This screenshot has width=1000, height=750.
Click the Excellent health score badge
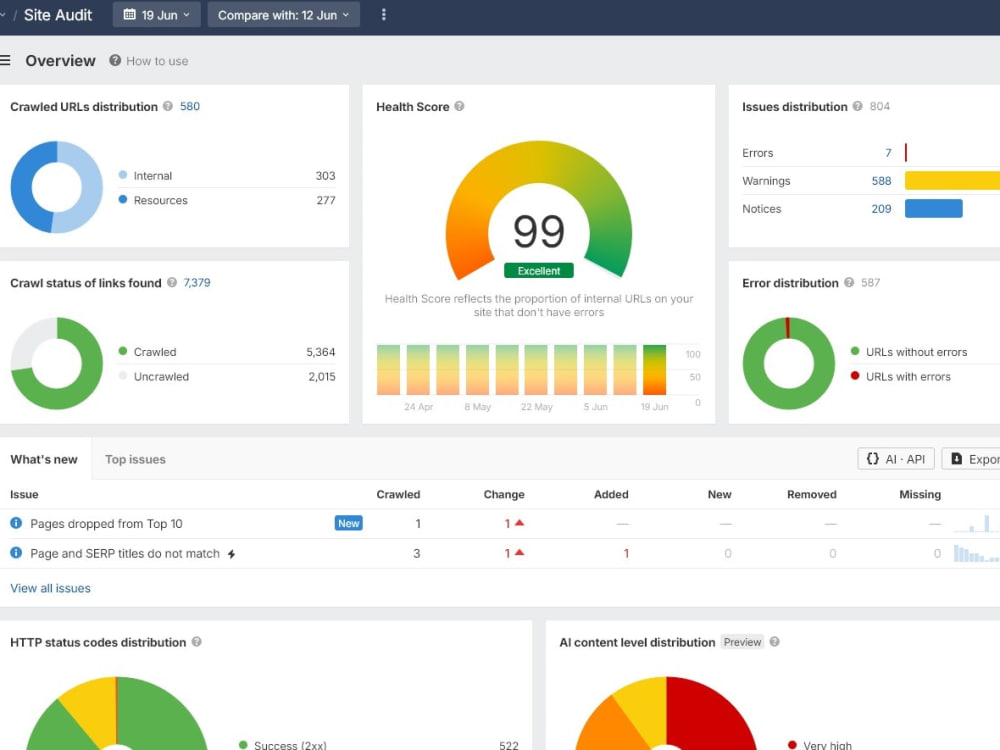coord(539,270)
